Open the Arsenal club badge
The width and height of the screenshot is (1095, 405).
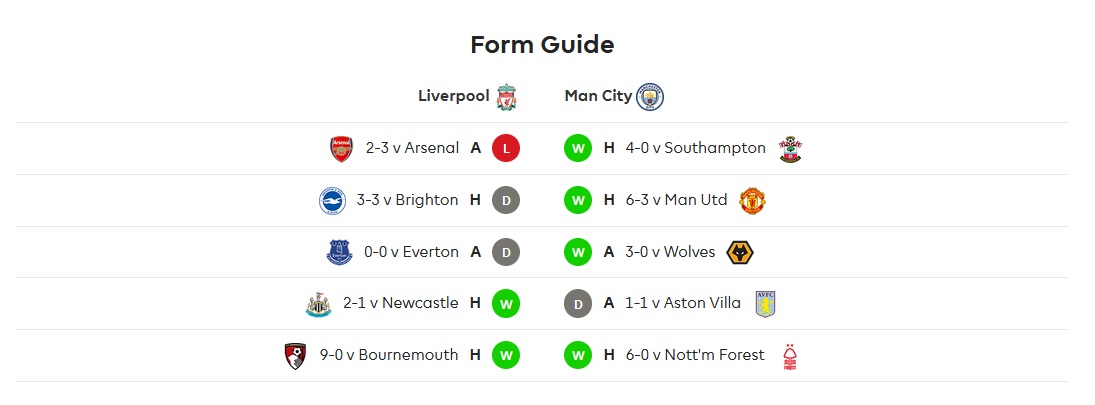[341, 149]
